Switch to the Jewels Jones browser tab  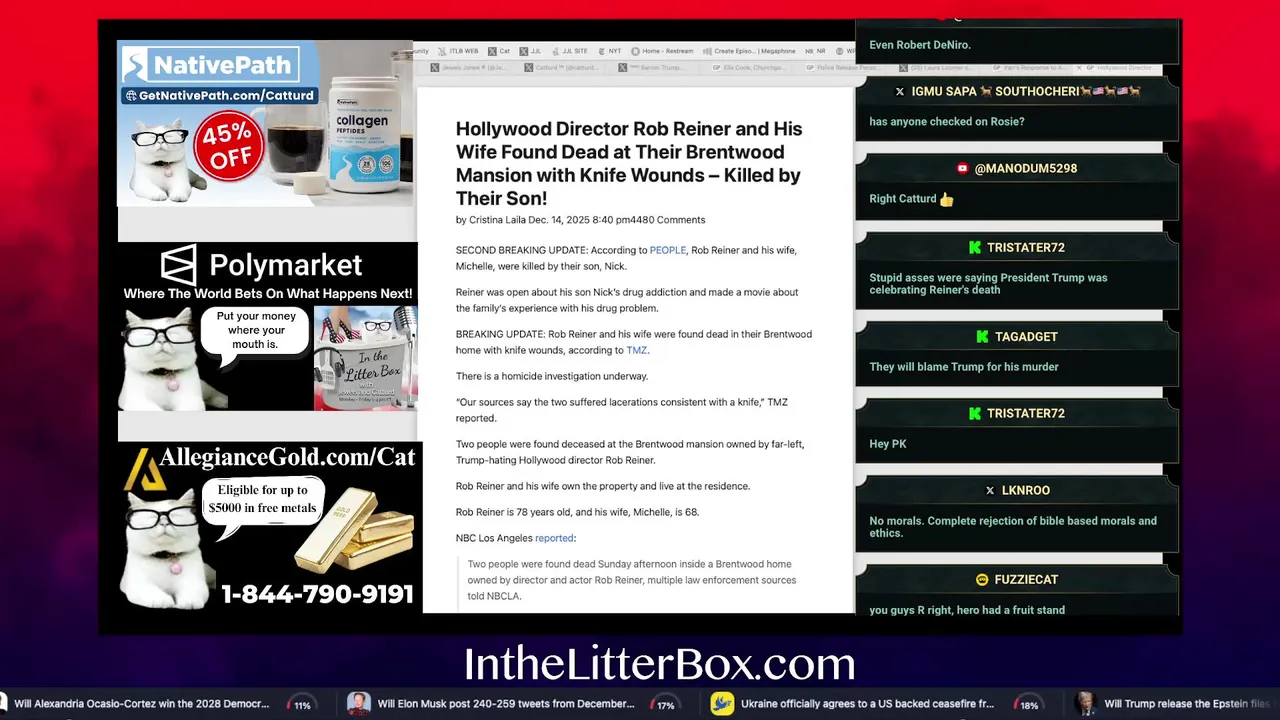(x=468, y=68)
